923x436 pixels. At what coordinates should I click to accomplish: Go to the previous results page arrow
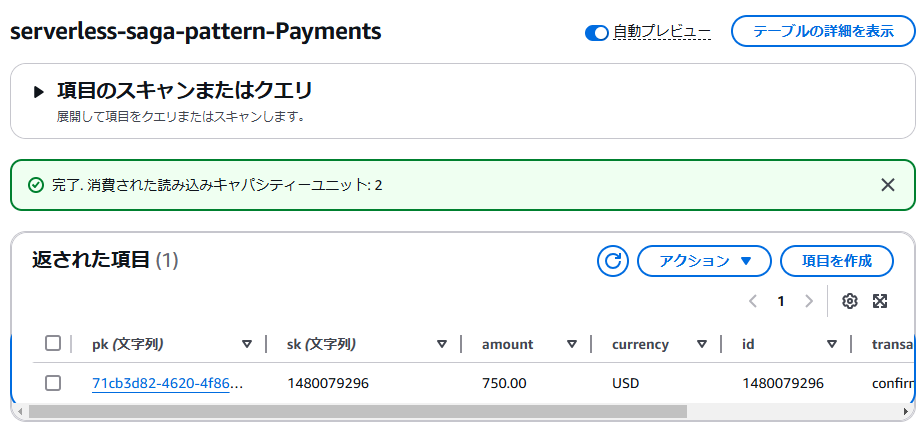(753, 301)
